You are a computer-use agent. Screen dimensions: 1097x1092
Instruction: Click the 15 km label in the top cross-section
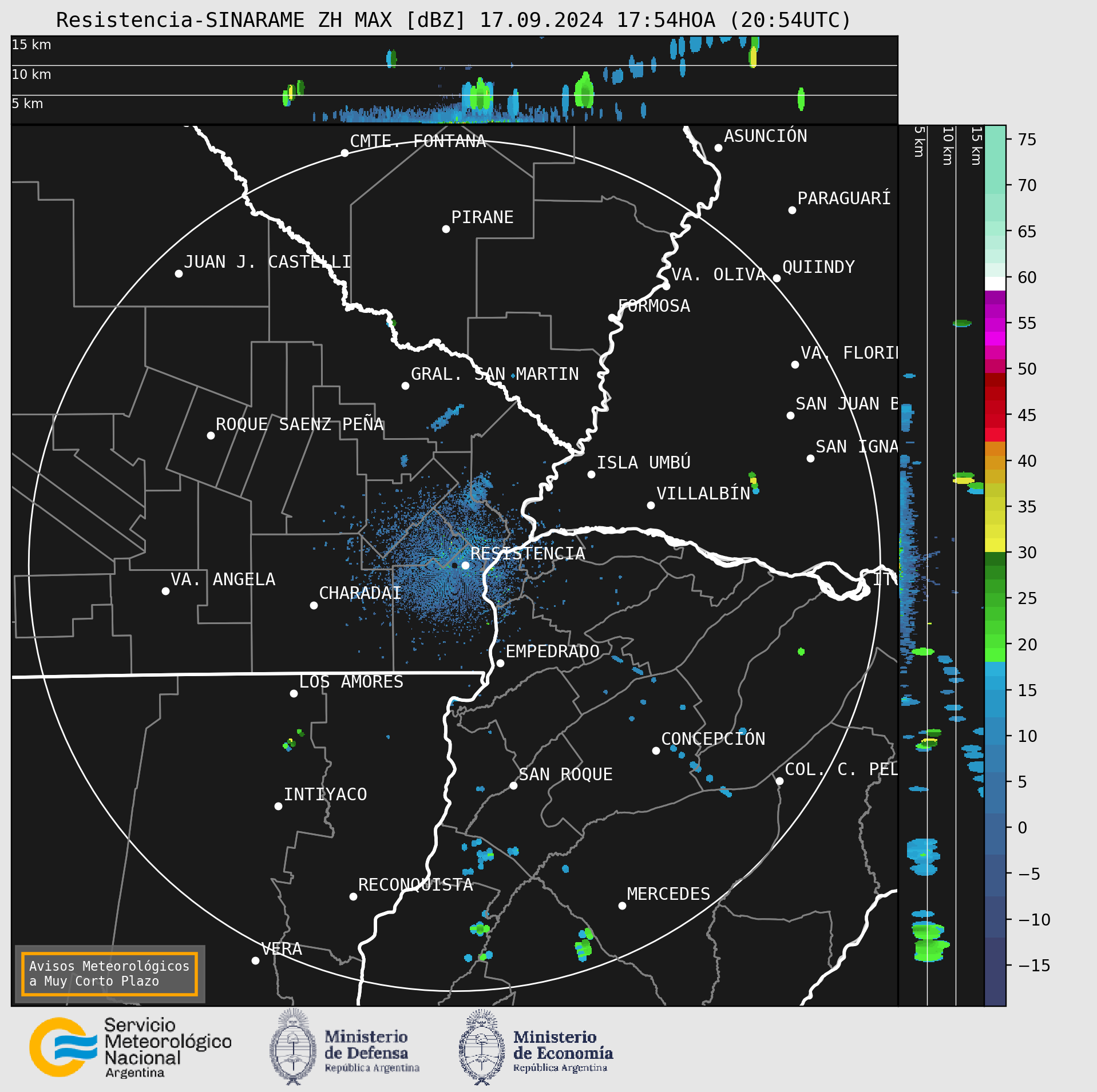point(31,44)
